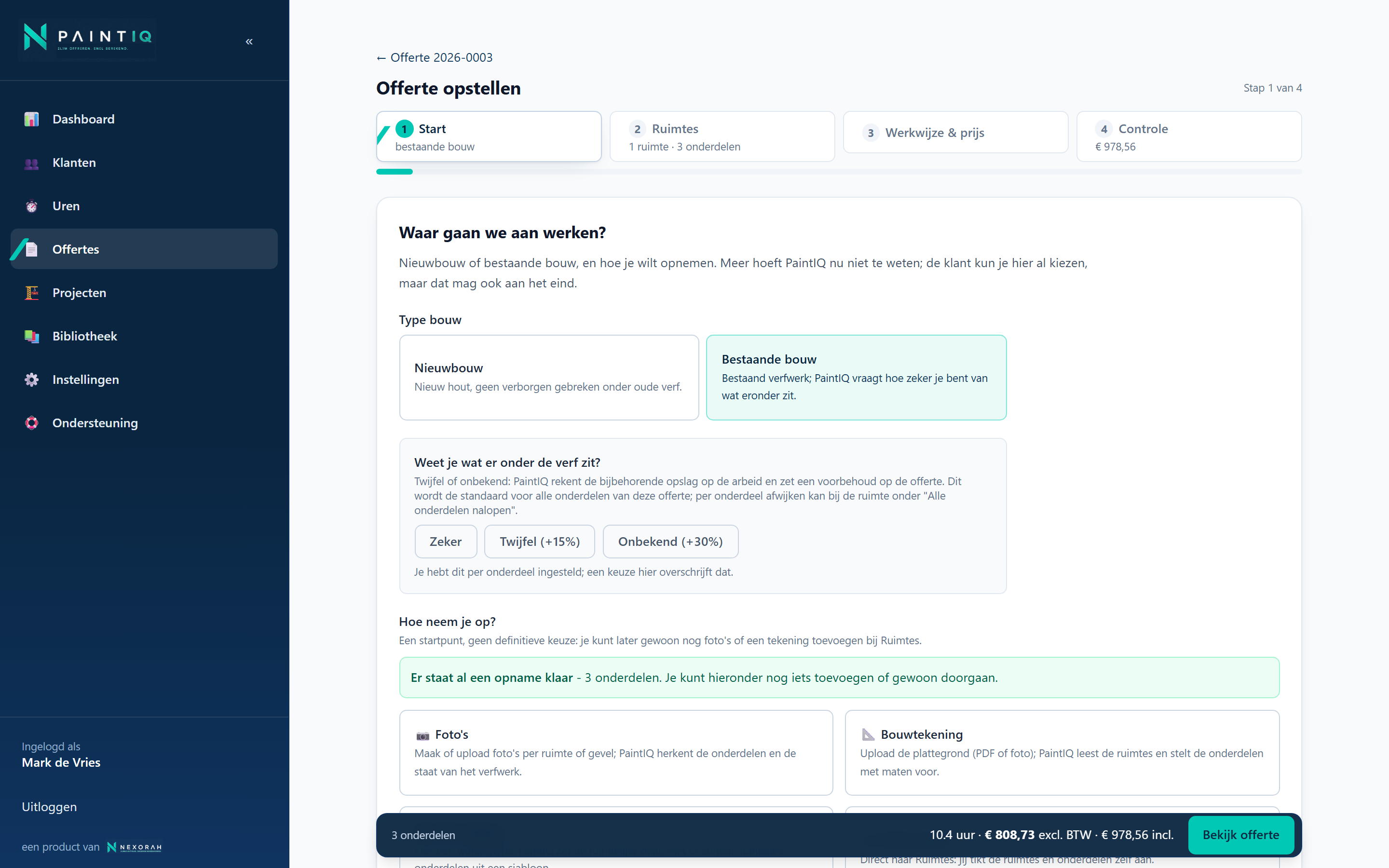
Task: Click the Dashboard chart icon
Action: (31, 119)
